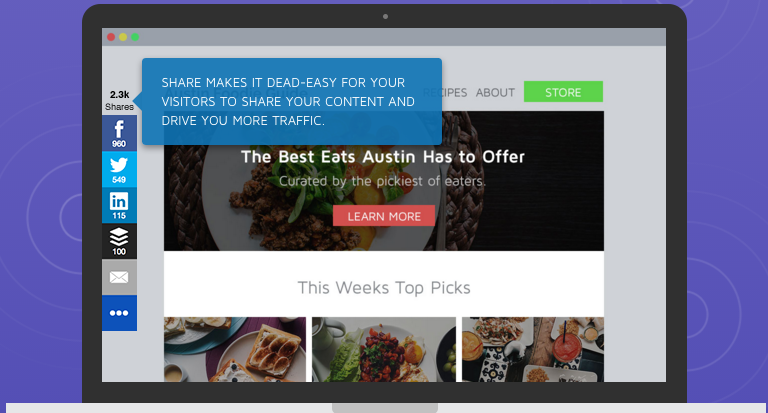This screenshot has height=413, width=768.
Task: Open the STORE green button
Action: tap(563, 92)
